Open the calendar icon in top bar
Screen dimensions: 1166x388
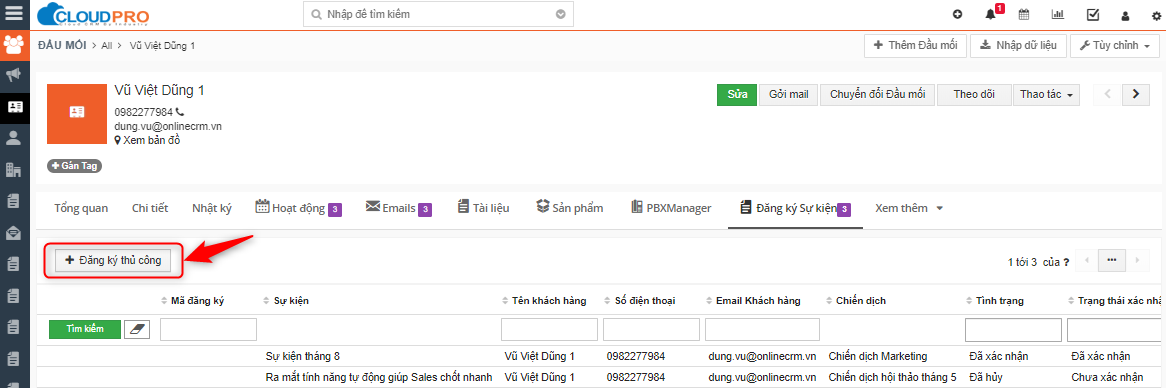(x=1024, y=14)
